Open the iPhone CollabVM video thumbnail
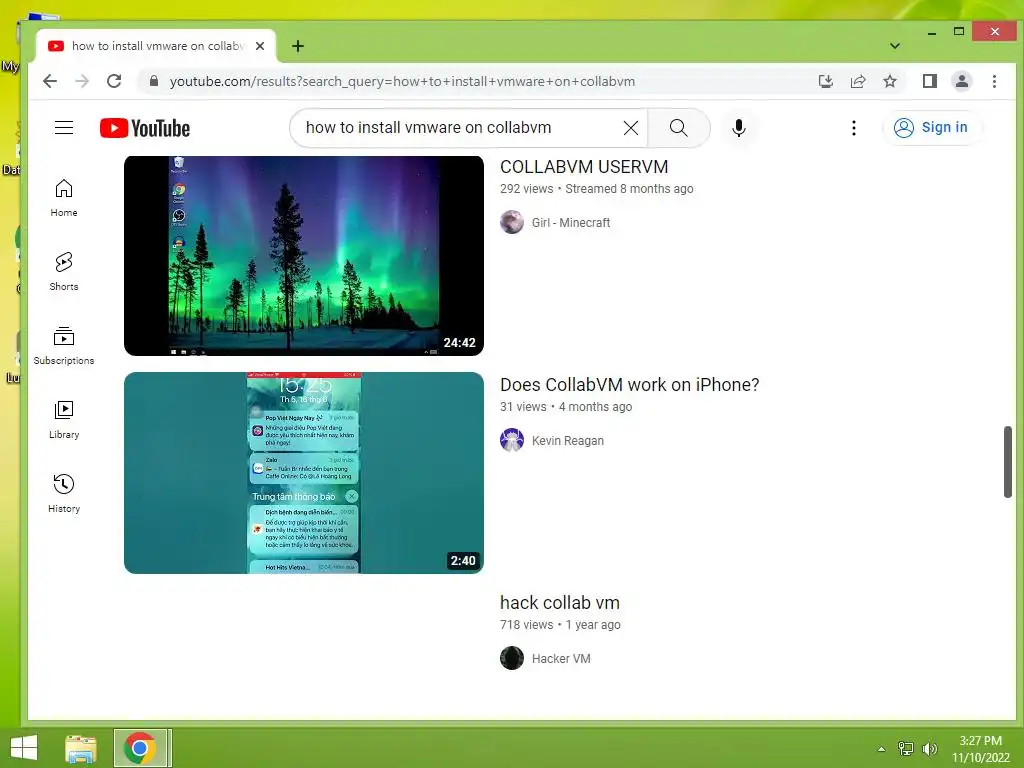Image resolution: width=1024 pixels, height=768 pixels. tap(304, 473)
